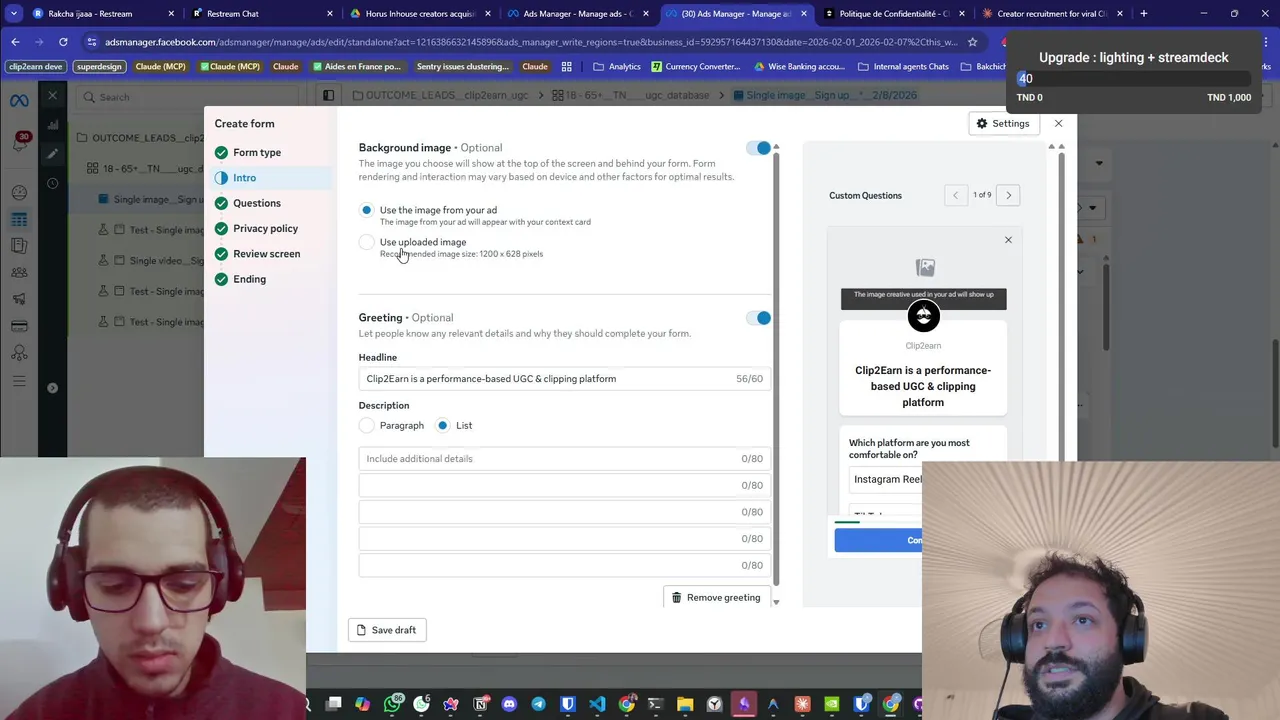Select 'Use uploaded image' option

[367, 242]
